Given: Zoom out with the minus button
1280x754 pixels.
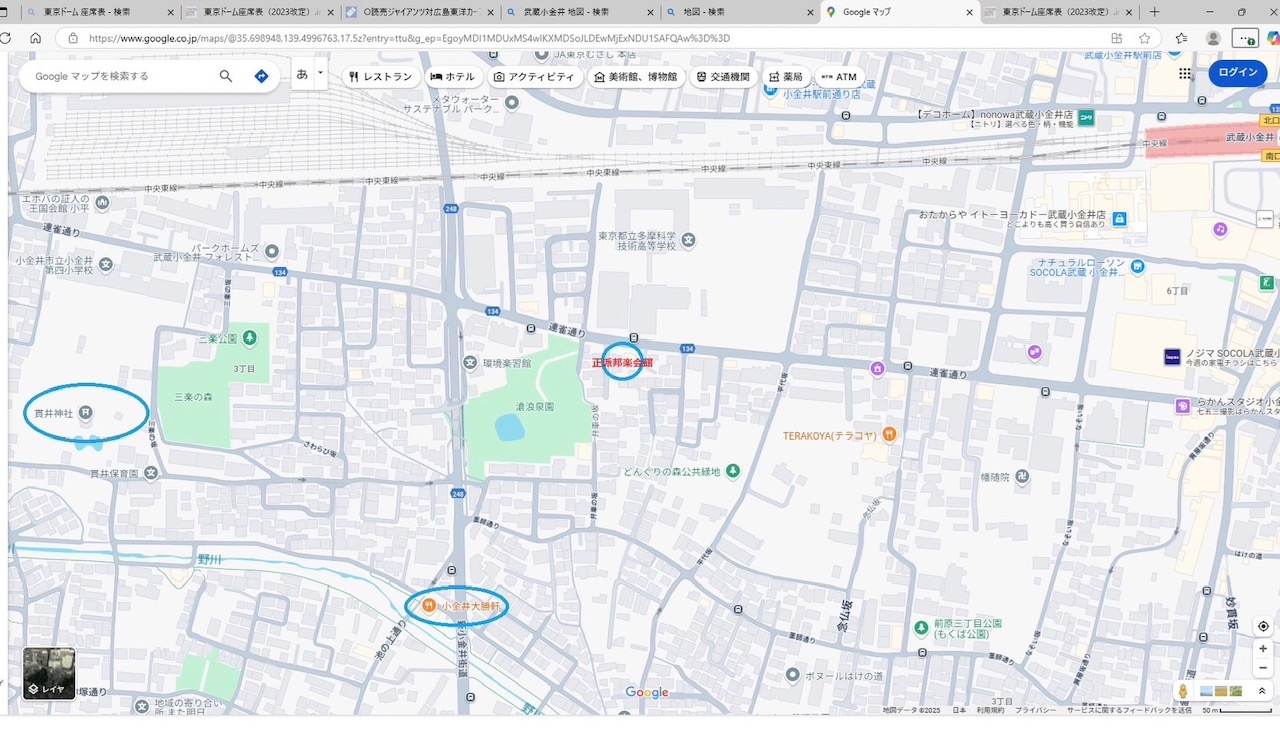Looking at the screenshot, I should [x=1263, y=668].
